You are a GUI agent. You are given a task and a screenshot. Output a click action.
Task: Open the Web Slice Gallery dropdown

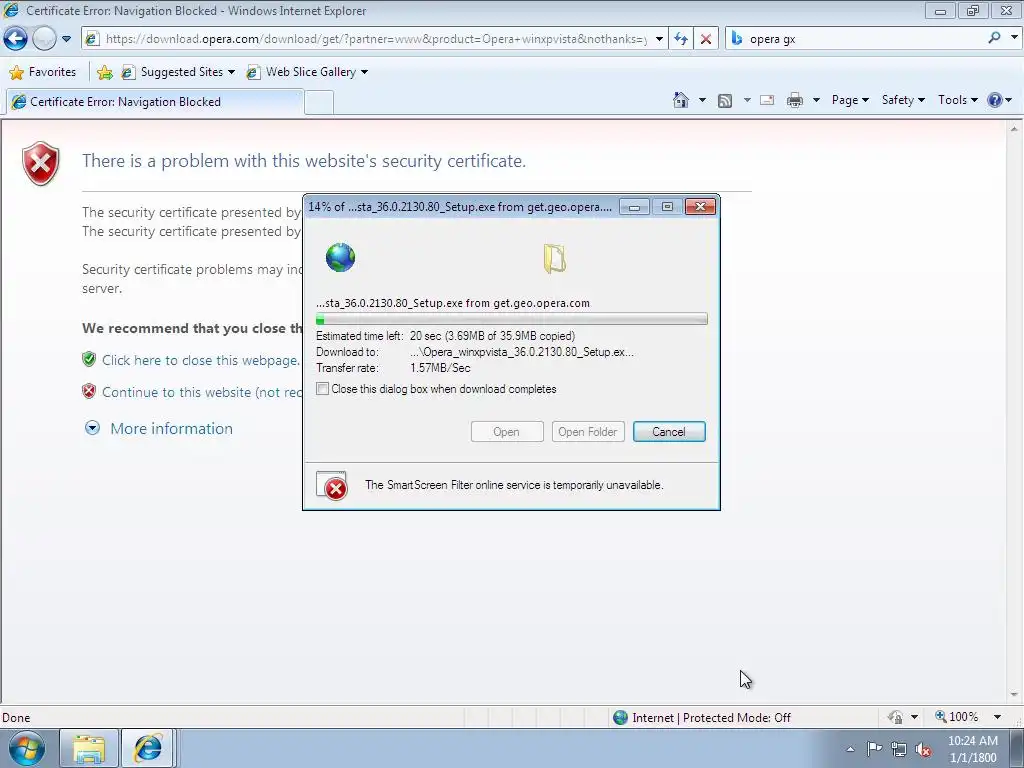(307, 72)
